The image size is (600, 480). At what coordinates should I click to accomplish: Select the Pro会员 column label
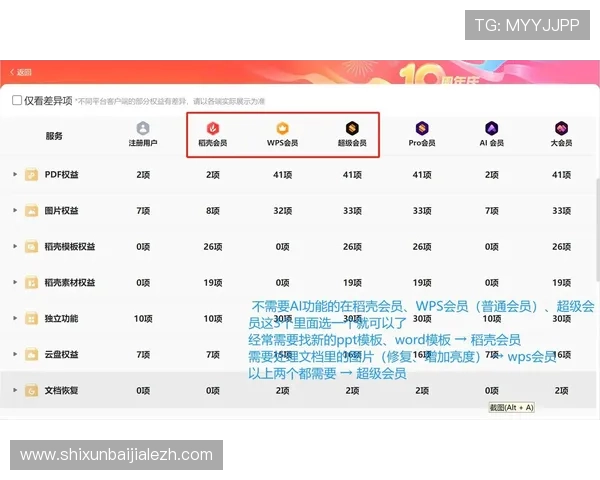(422, 143)
